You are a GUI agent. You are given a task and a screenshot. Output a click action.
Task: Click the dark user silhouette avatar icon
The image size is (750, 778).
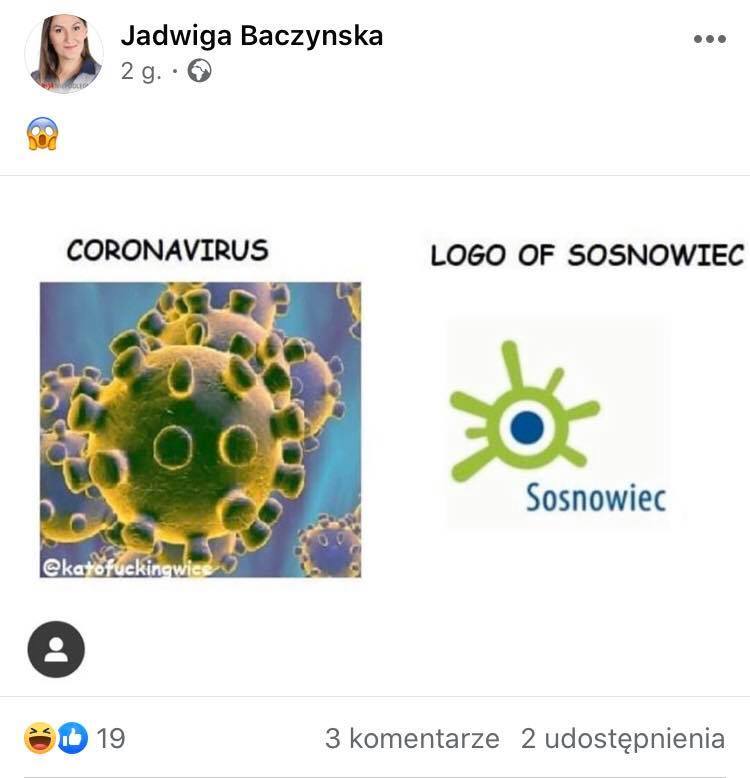56,649
